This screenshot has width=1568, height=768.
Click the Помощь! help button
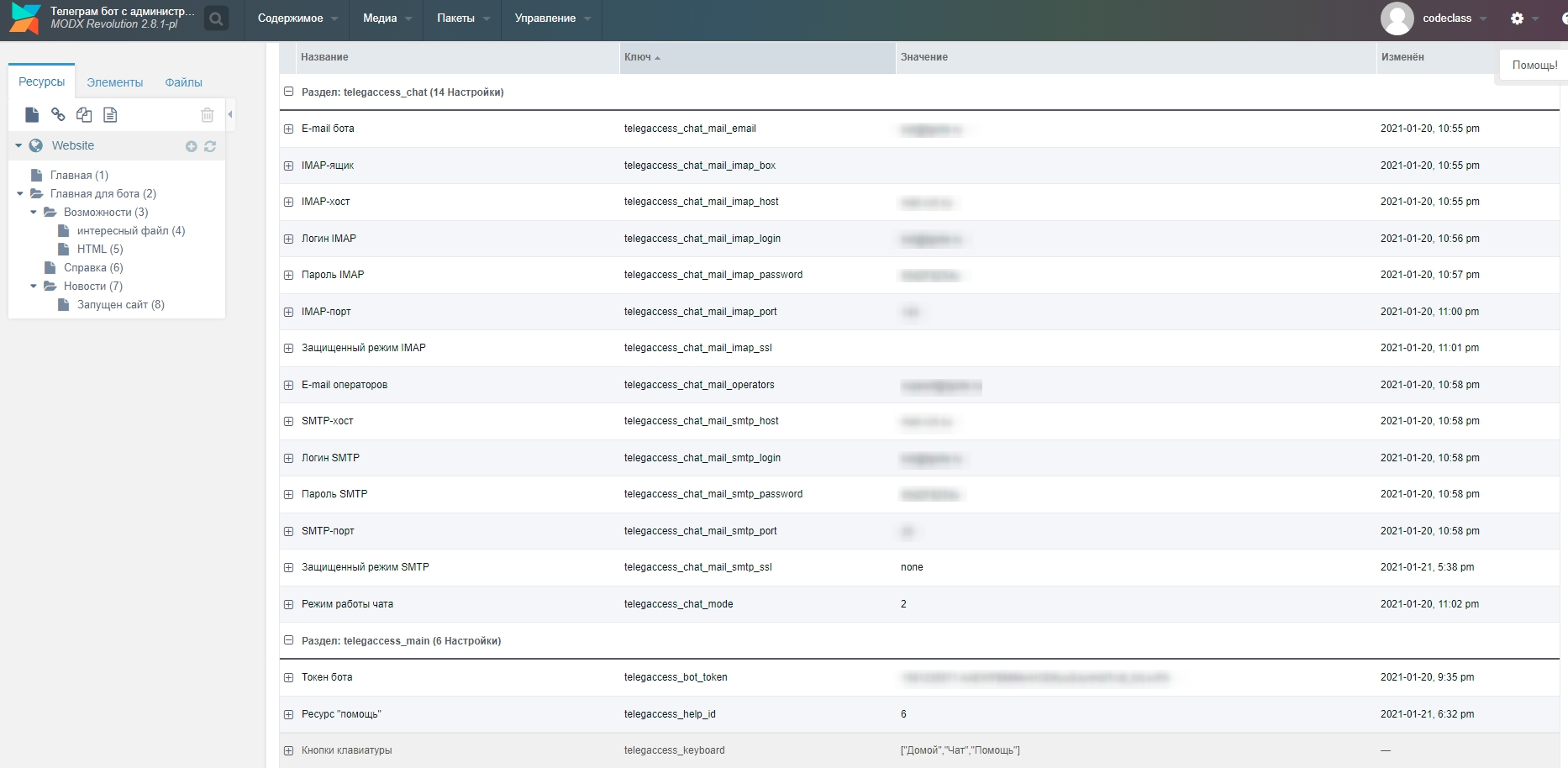pyautogui.click(x=1534, y=65)
